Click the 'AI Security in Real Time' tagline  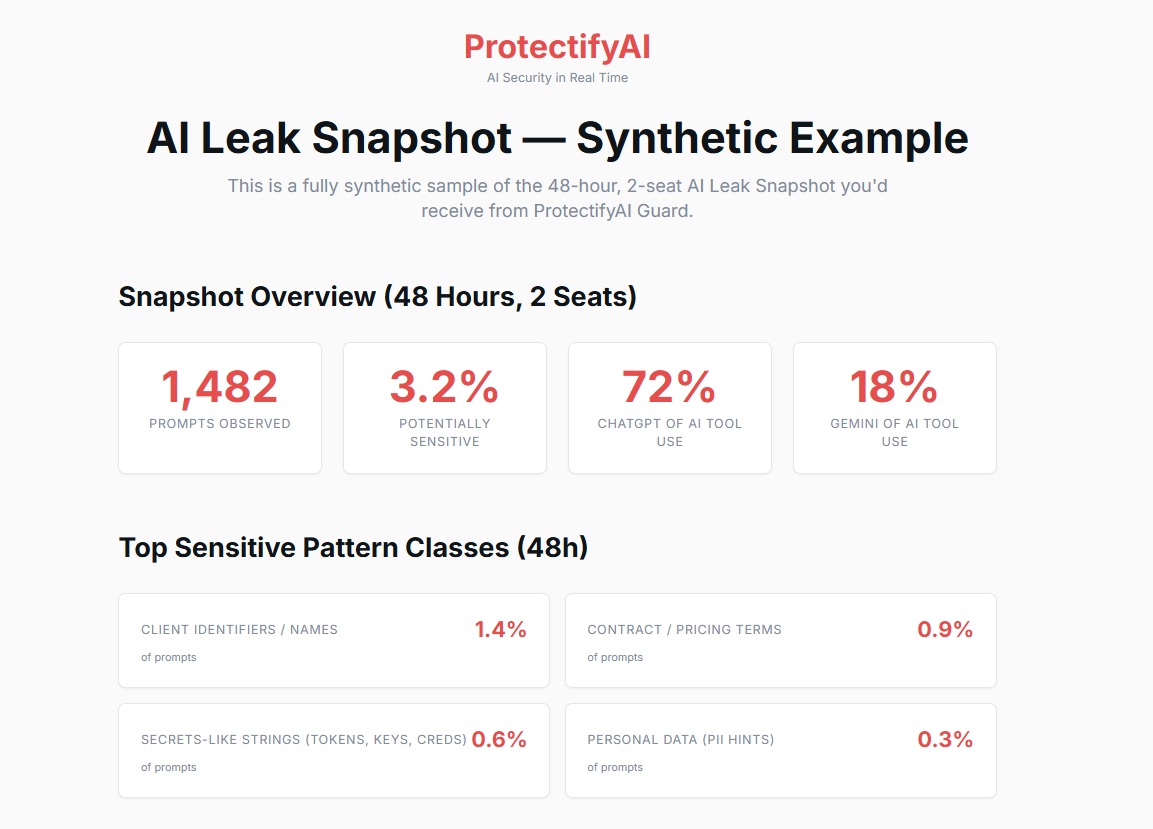click(x=557, y=78)
